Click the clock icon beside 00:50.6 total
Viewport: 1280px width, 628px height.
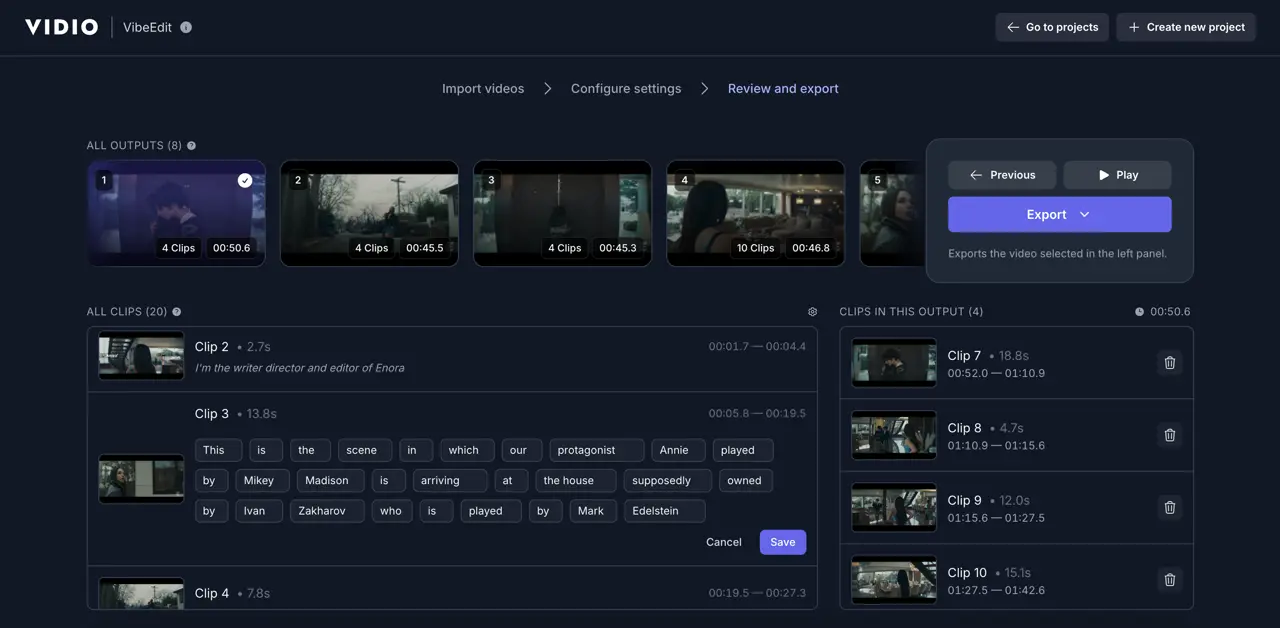pyautogui.click(x=1139, y=312)
